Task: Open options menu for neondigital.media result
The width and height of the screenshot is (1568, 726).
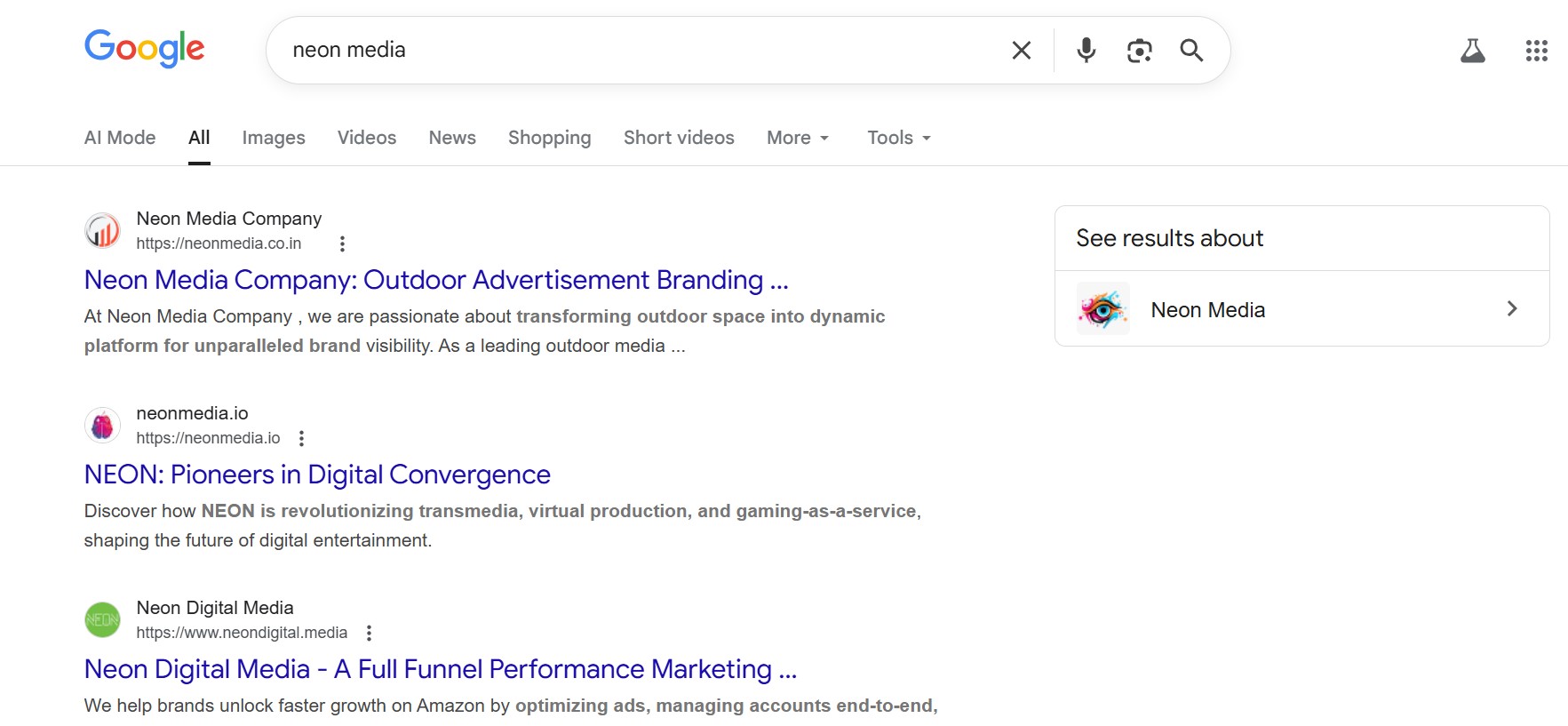Action: click(x=370, y=633)
